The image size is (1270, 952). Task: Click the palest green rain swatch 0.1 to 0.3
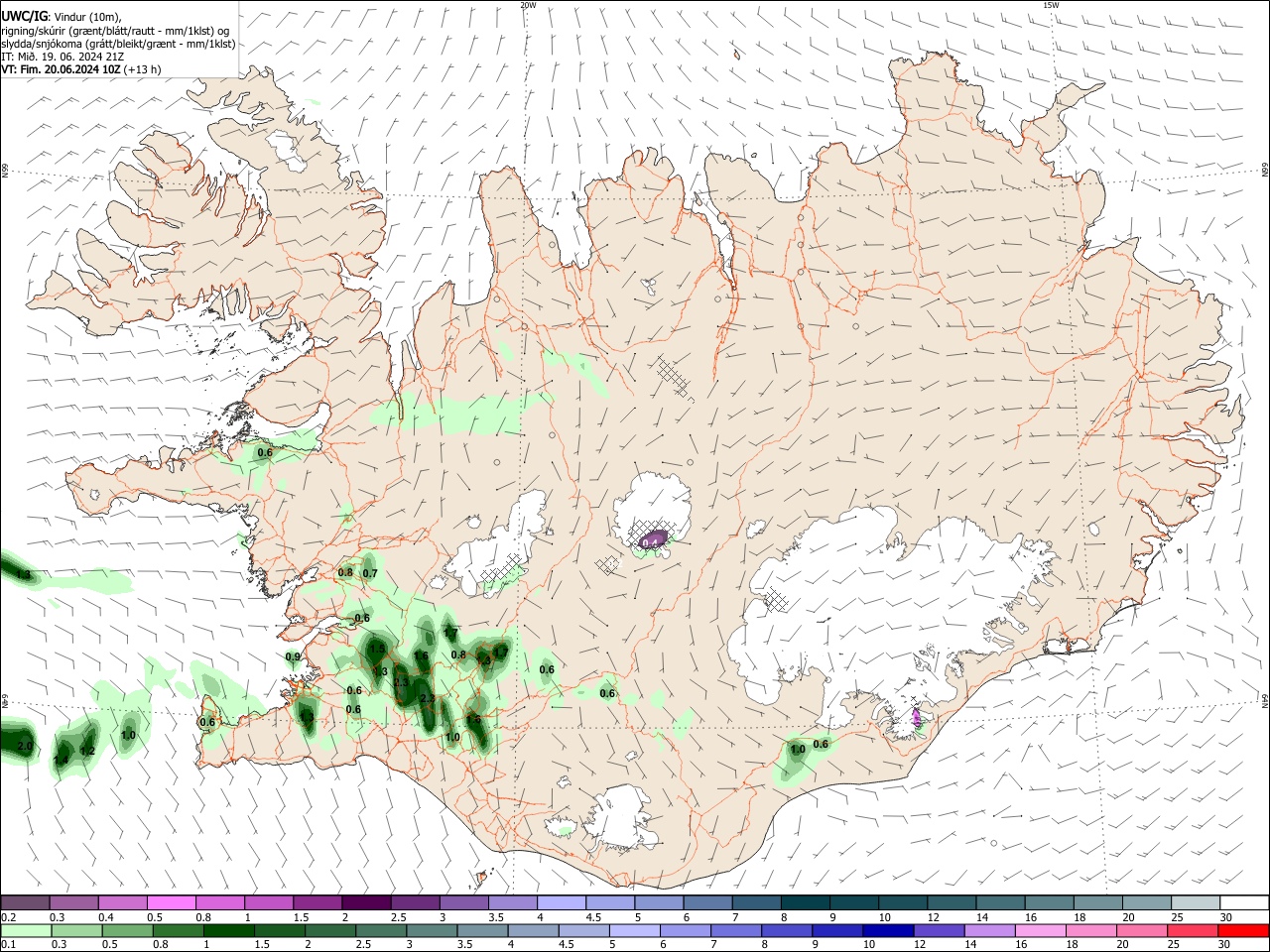(26, 931)
